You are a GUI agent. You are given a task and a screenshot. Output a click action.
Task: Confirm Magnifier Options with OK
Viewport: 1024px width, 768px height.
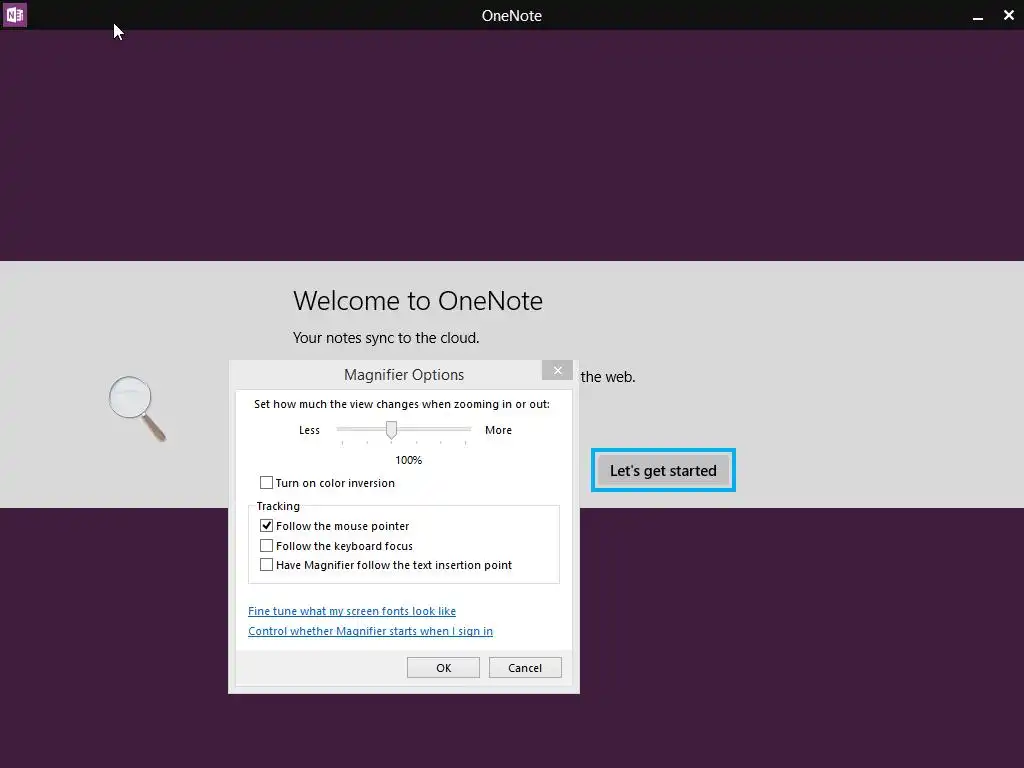point(443,667)
